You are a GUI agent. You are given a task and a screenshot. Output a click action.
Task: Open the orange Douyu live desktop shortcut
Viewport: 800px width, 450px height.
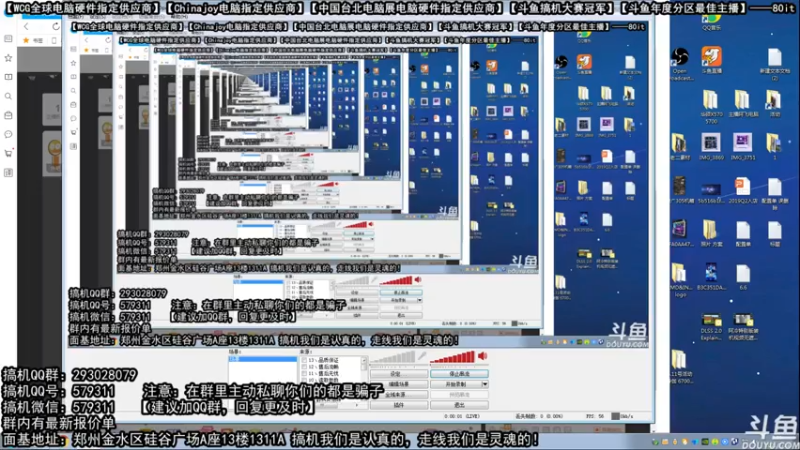click(711, 61)
